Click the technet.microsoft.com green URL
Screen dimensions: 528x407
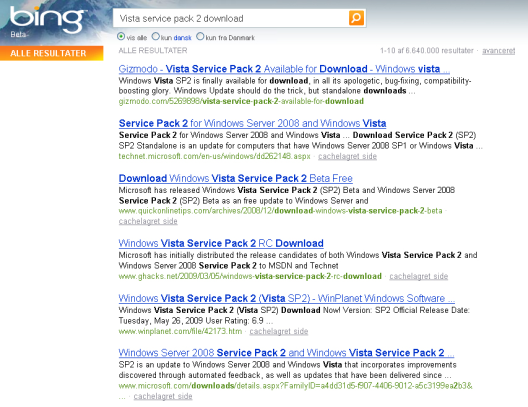point(214,156)
